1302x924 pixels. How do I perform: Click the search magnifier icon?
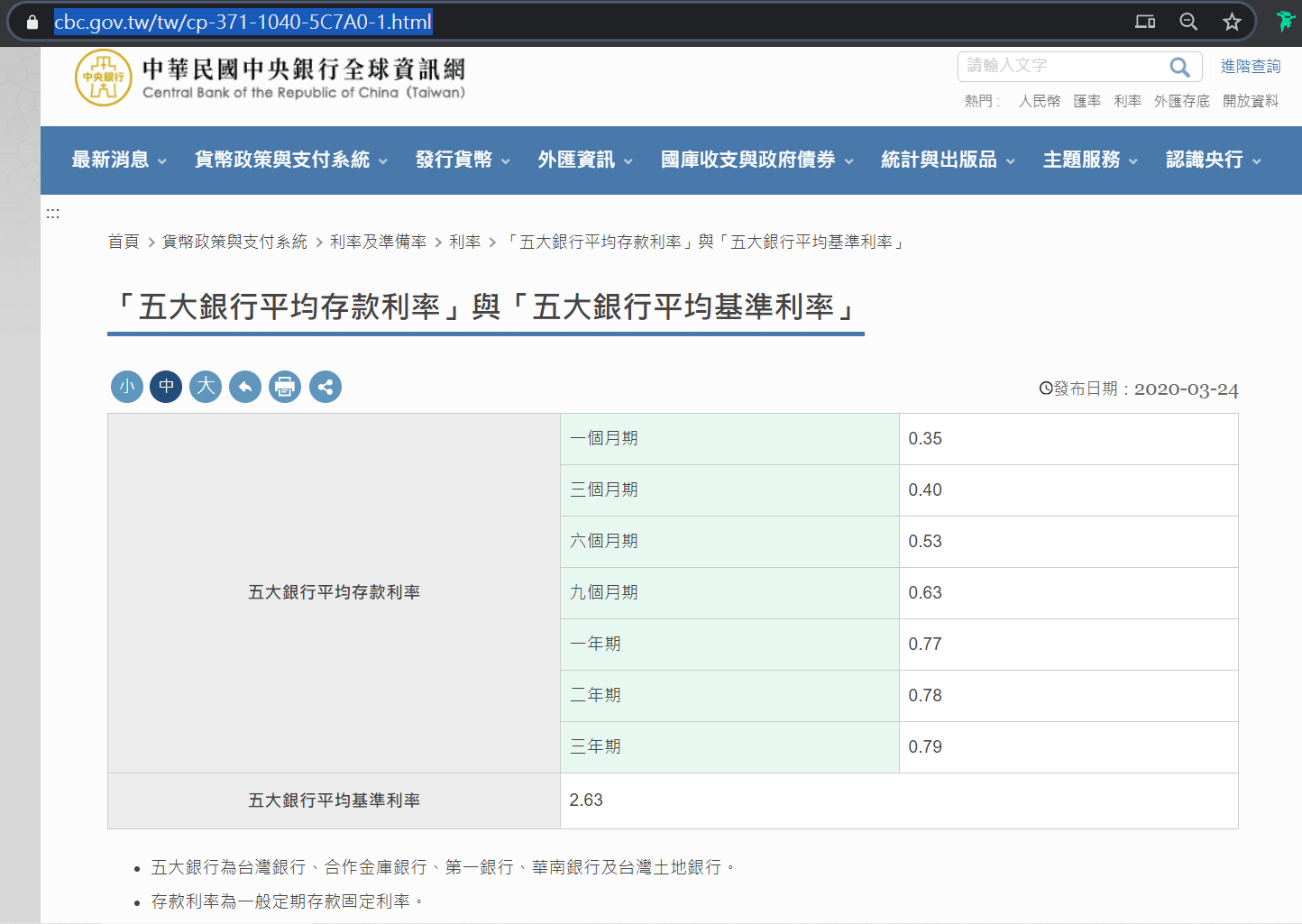coord(1179,67)
